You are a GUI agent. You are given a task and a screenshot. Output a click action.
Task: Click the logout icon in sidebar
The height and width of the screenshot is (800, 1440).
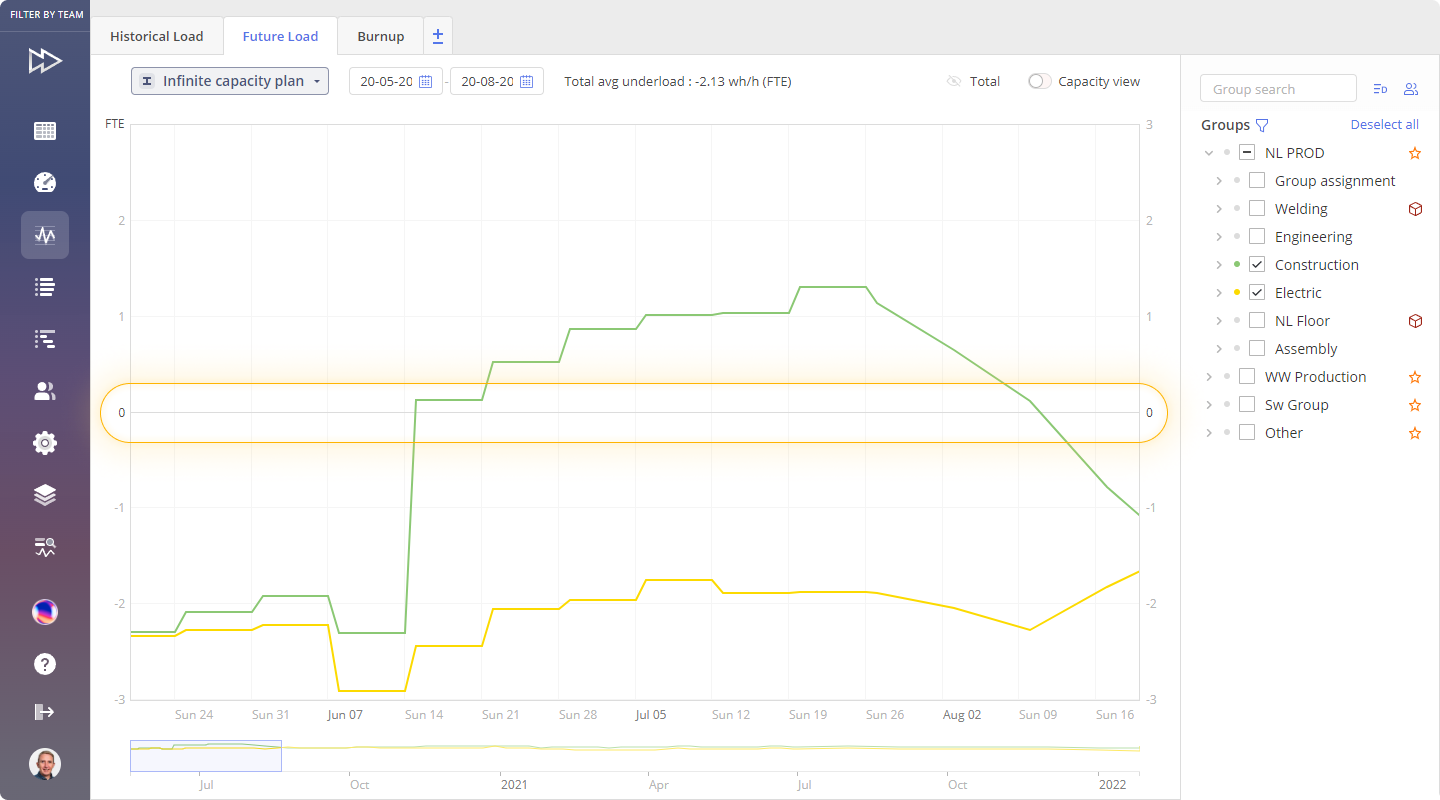click(45, 712)
